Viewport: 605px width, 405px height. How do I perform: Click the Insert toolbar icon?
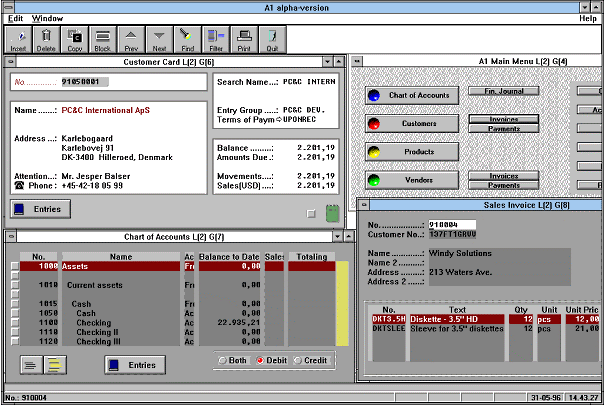(x=18, y=38)
